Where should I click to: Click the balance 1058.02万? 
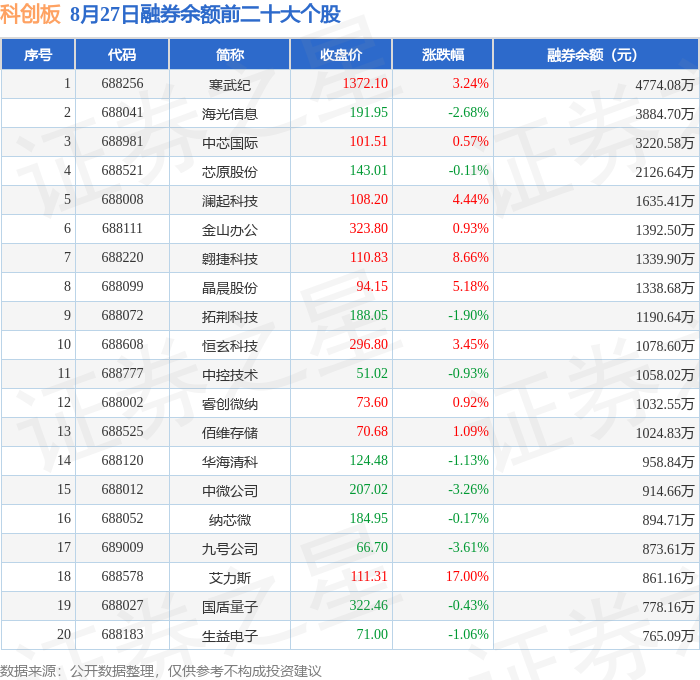coord(665,375)
